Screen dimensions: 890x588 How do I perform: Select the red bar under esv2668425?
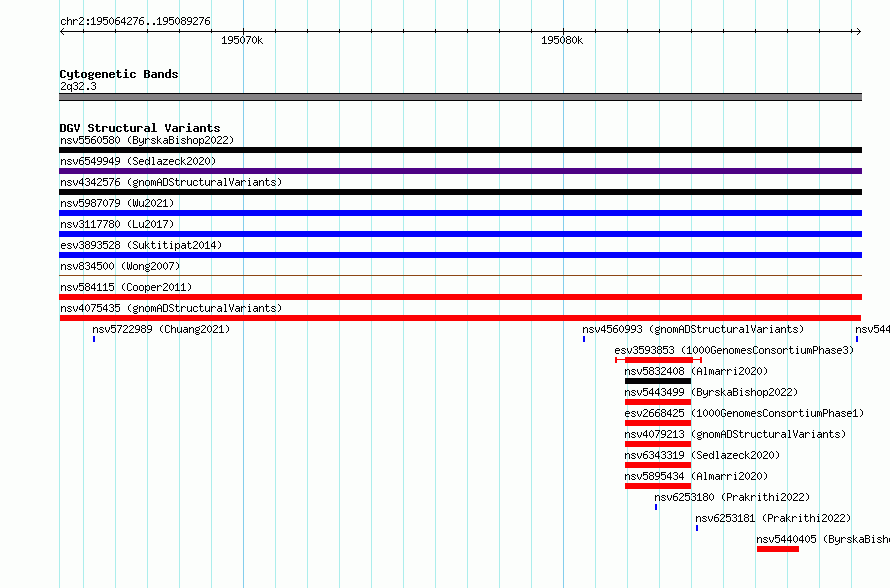[x=658, y=423]
